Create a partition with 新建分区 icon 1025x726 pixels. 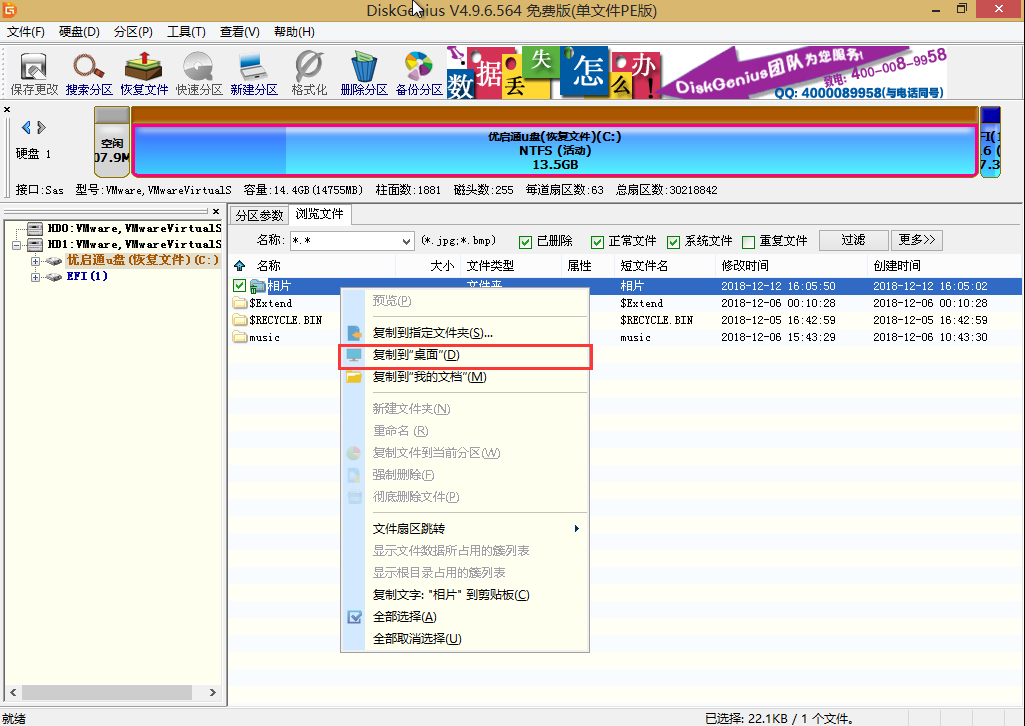tap(254, 73)
